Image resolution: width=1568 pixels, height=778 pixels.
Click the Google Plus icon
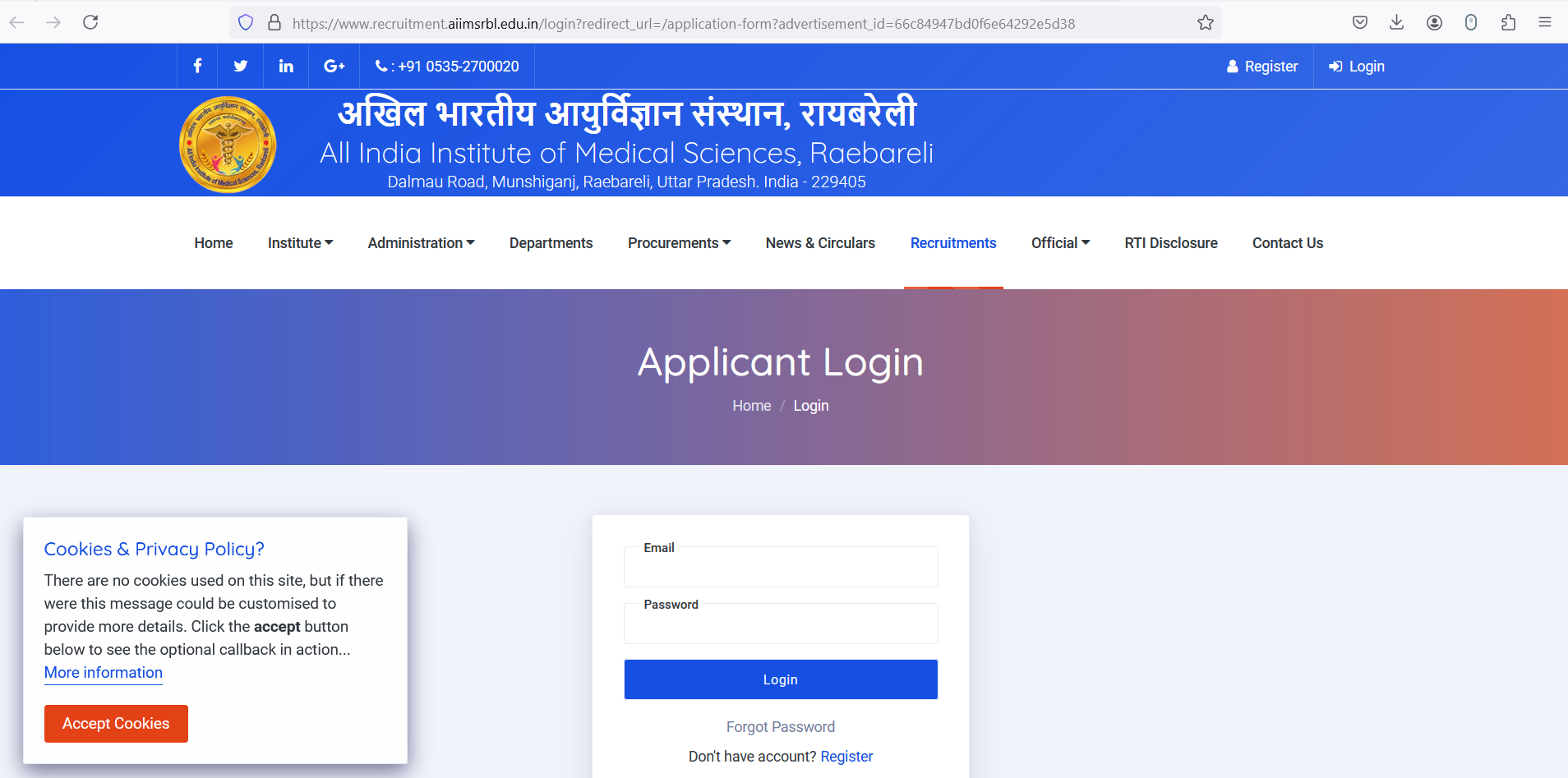(334, 66)
